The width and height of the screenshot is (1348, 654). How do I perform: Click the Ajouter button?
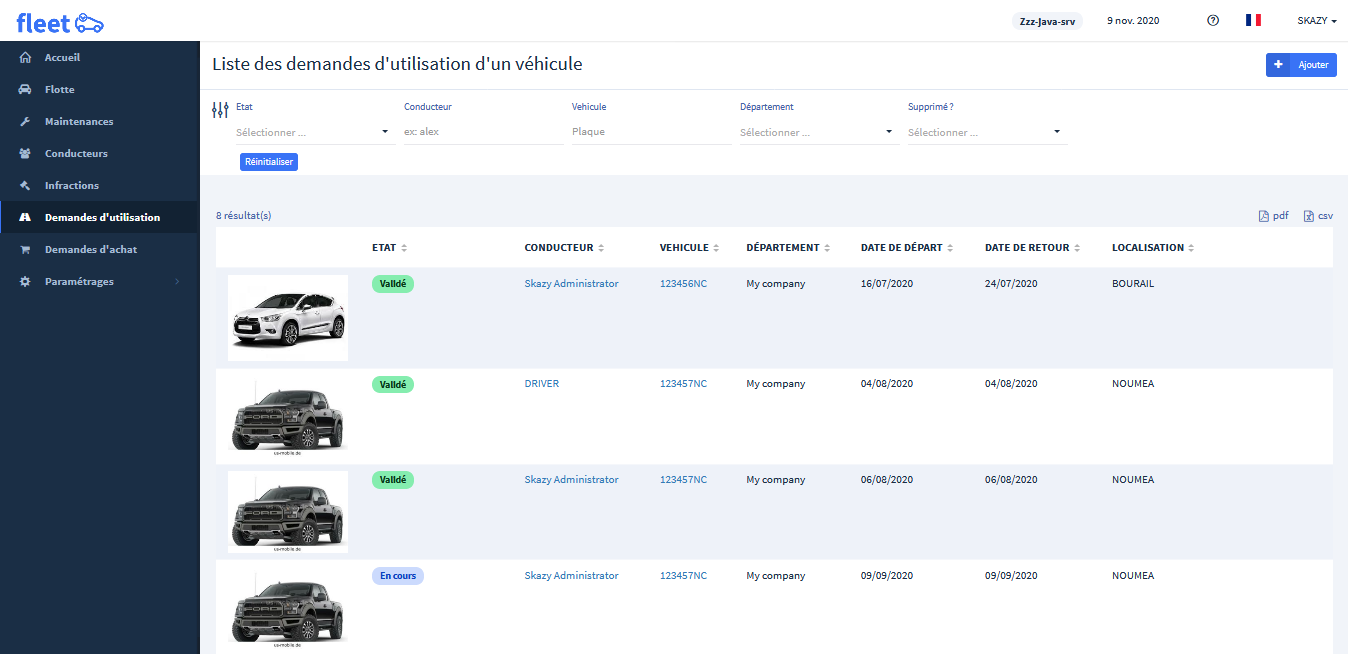tap(1301, 64)
